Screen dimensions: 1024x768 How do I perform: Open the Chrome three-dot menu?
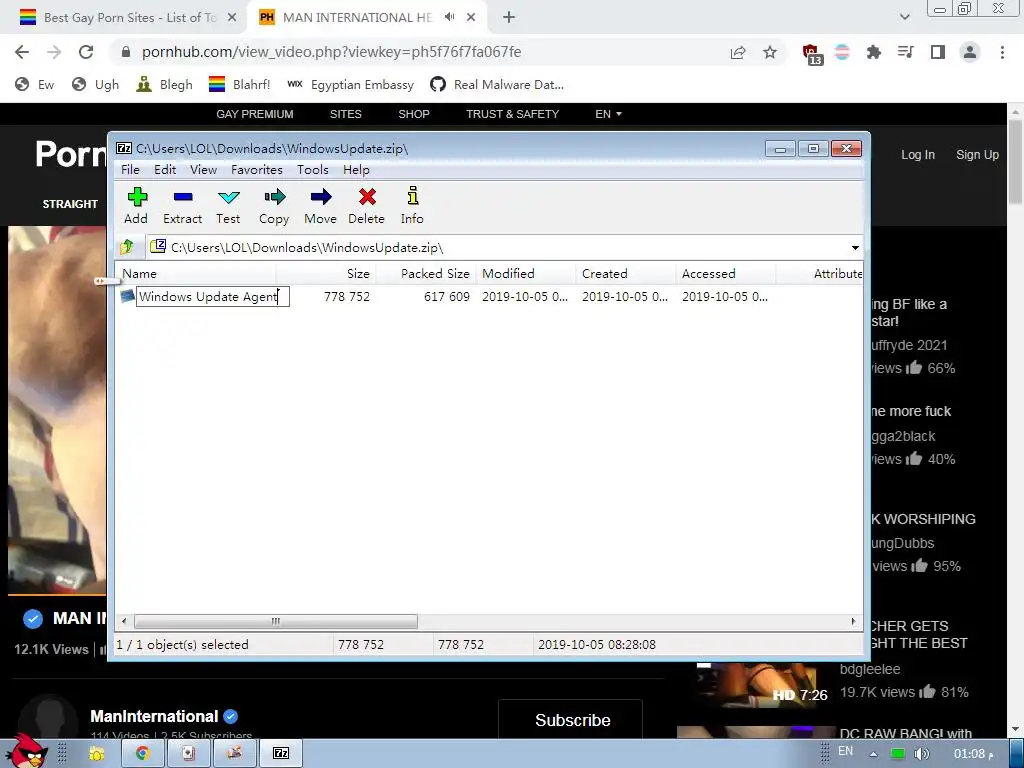1002,52
